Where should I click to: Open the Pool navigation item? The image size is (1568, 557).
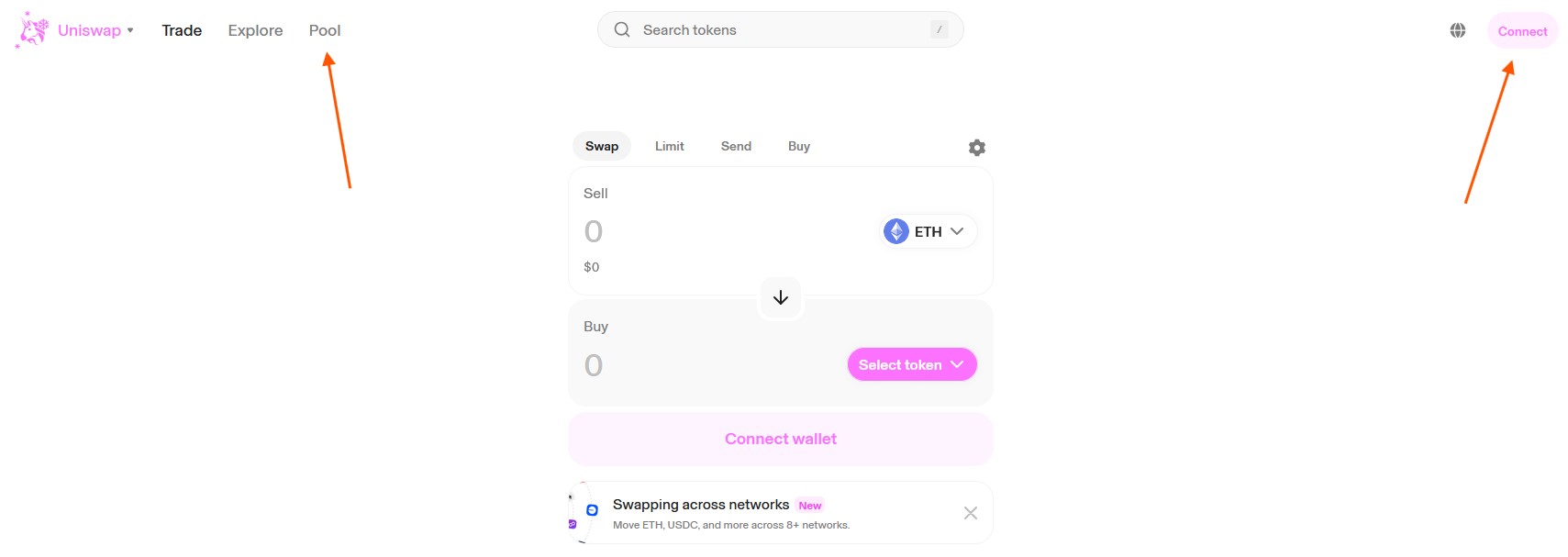tap(325, 30)
